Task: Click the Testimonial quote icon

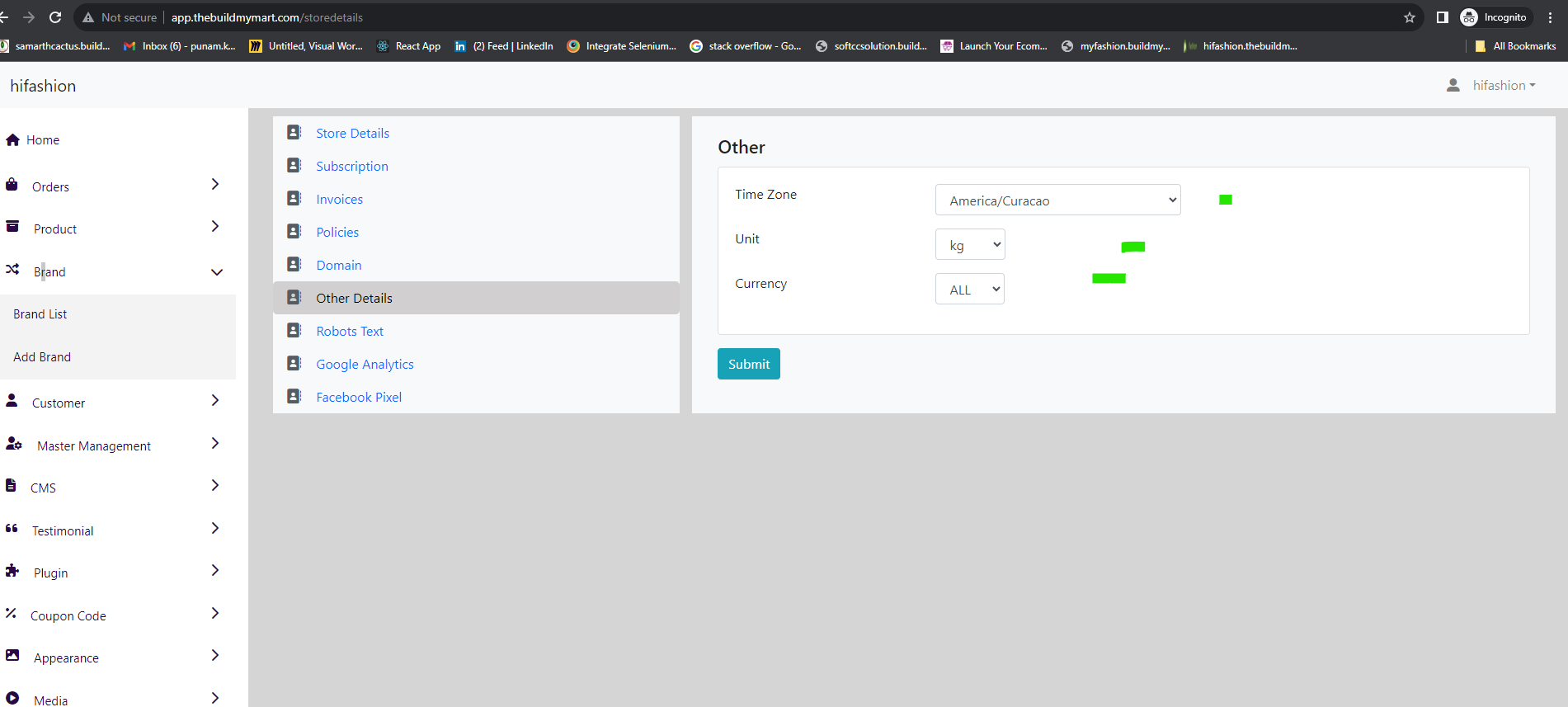Action: coord(12,528)
